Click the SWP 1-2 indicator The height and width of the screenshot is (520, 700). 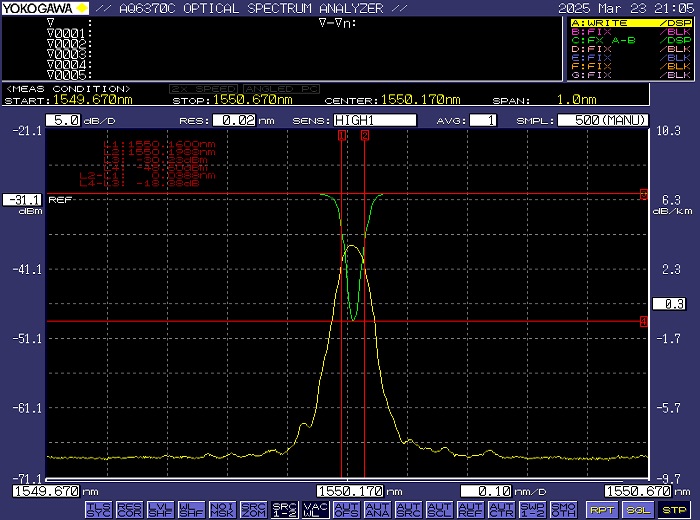pyautogui.click(x=533, y=509)
